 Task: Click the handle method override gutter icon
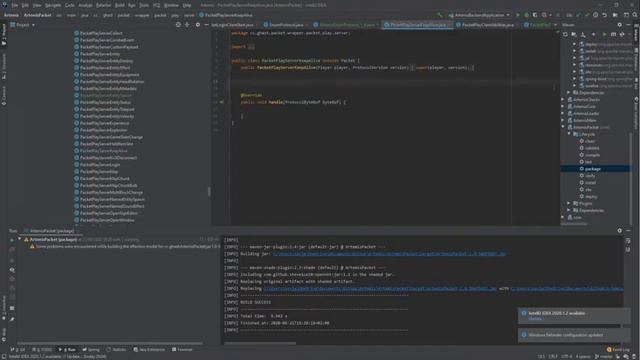point(222,102)
